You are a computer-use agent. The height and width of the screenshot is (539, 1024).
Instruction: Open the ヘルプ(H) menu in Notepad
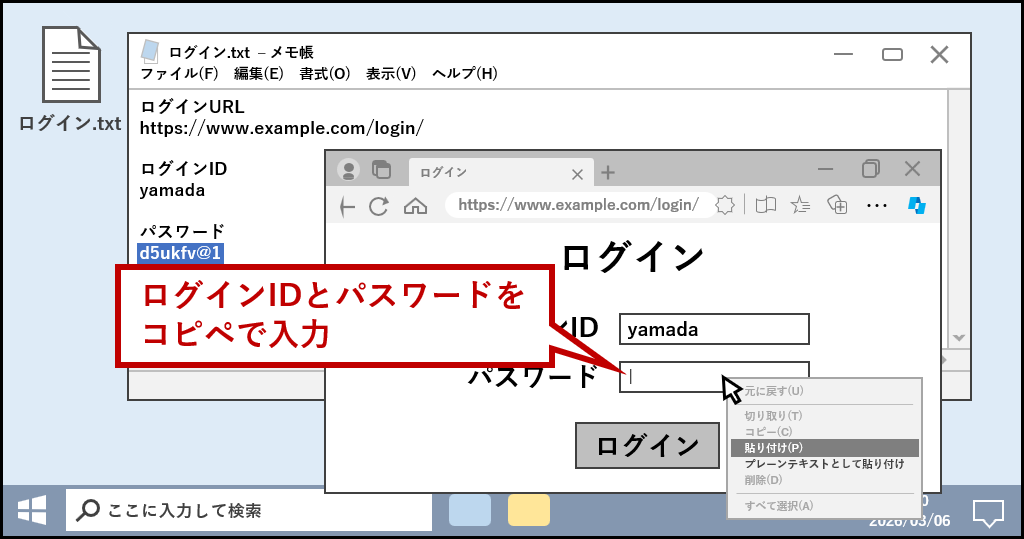tap(464, 73)
